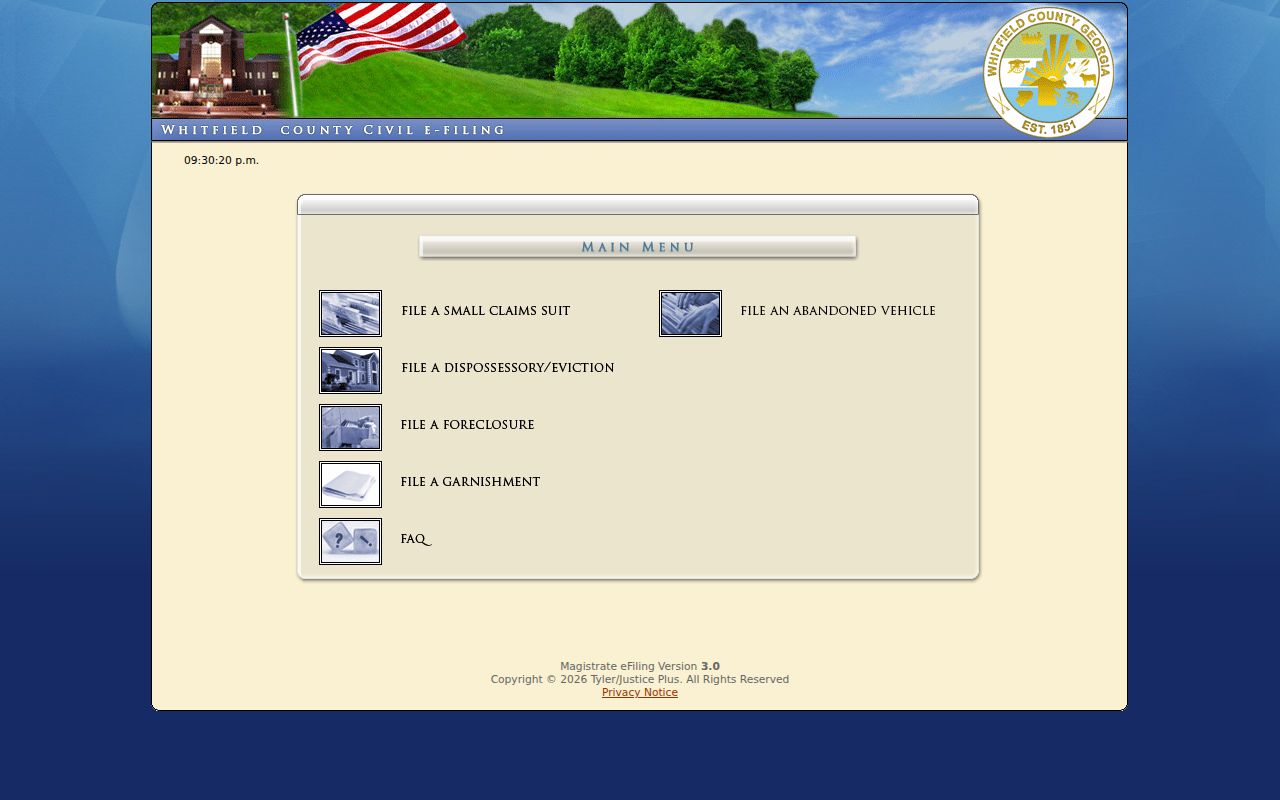Image resolution: width=1280 pixels, height=800 pixels.
Task: Click the clock time 09:30:20 p.m.
Action: tap(221, 160)
